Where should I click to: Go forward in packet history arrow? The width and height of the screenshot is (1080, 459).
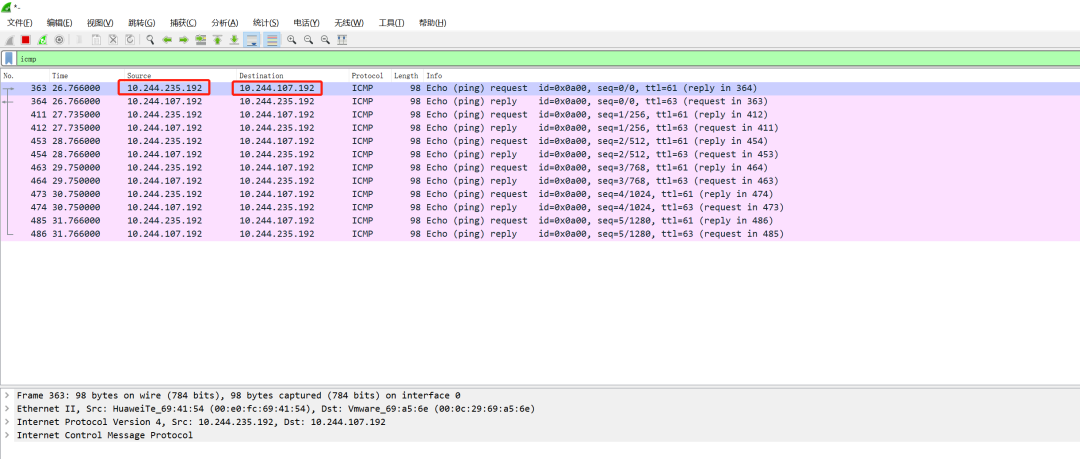(x=184, y=40)
